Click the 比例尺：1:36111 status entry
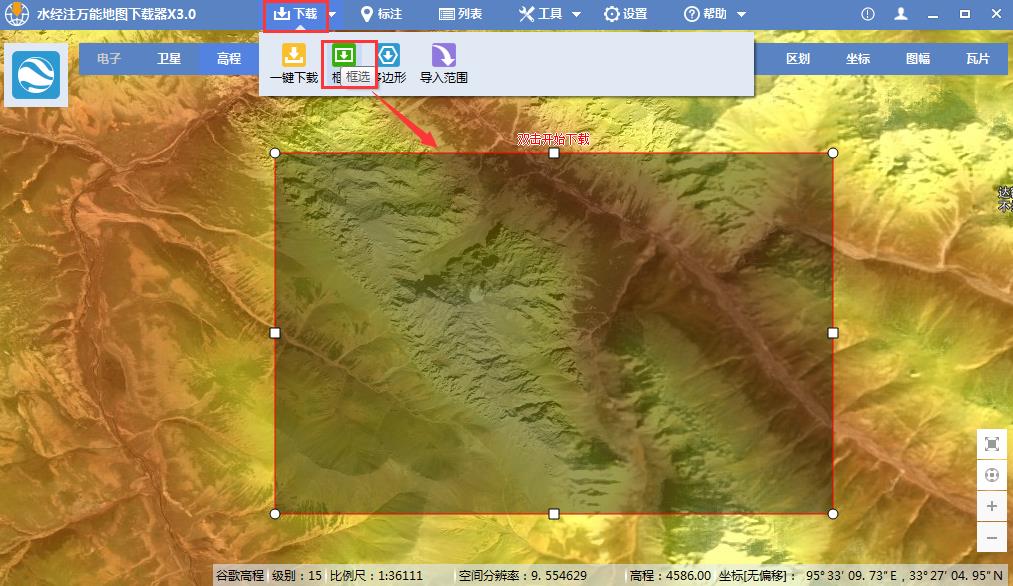The image size is (1013, 586). 376,576
